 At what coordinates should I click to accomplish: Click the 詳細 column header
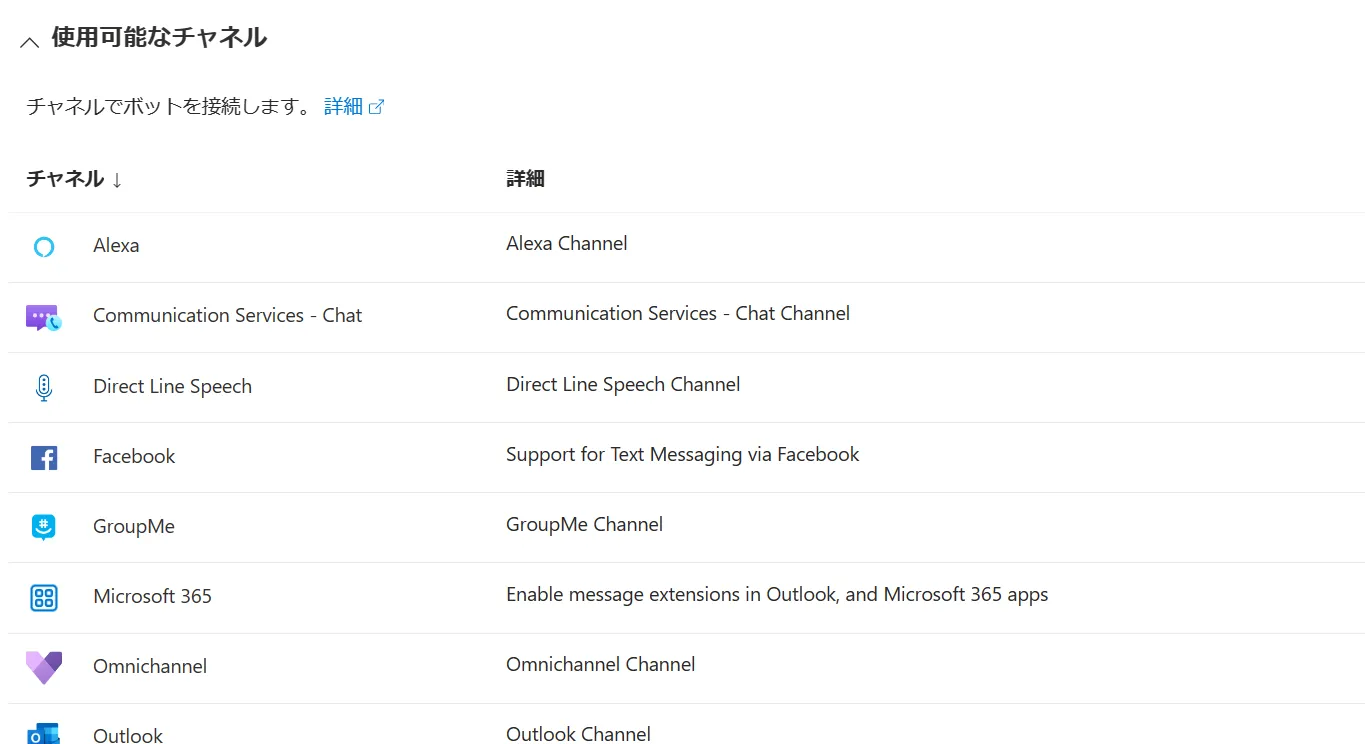click(x=525, y=179)
